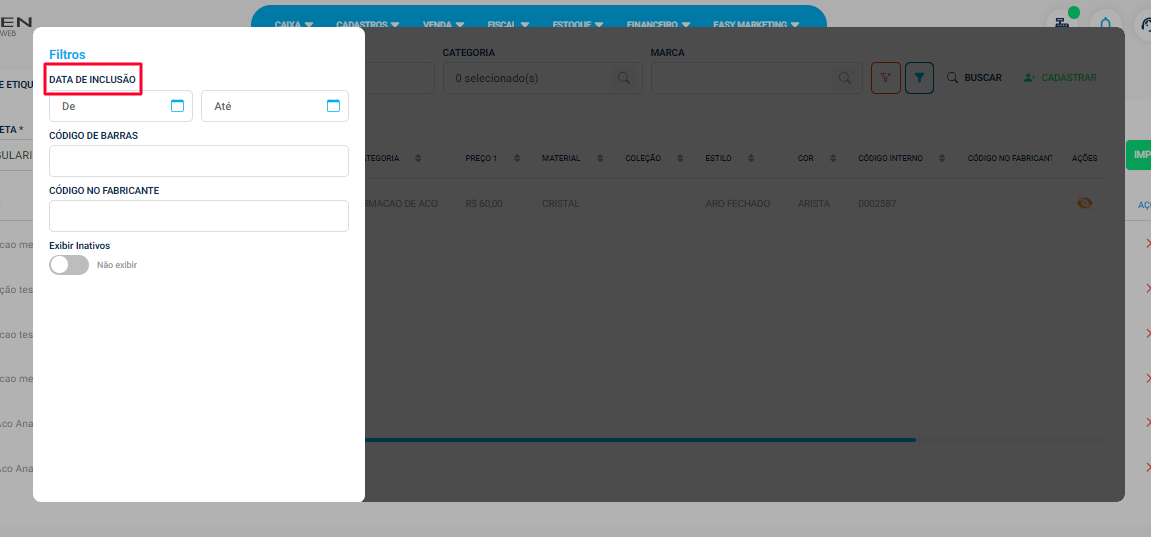
Task: Sort the table by Preço 1 column
Action: pyautogui.click(x=487, y=158)
